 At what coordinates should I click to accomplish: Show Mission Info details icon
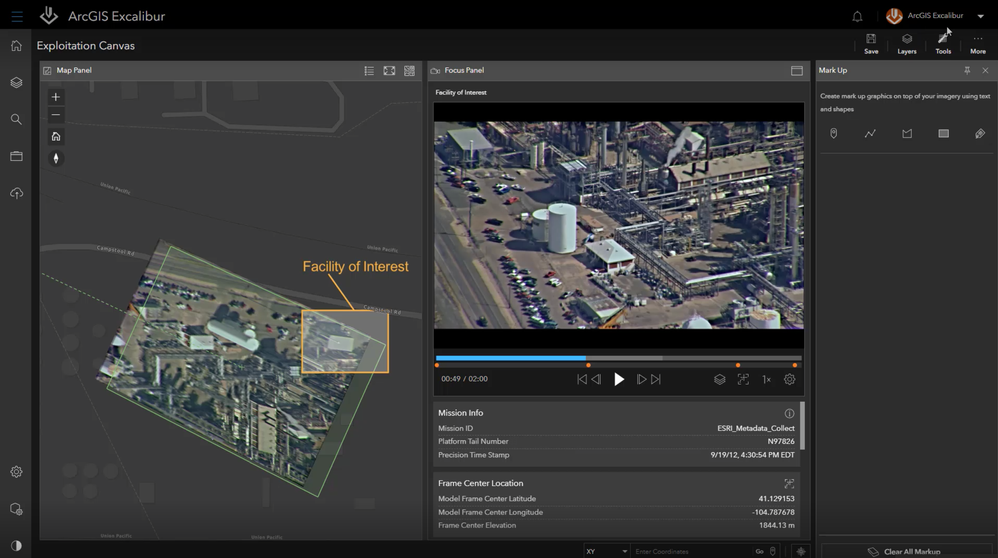(789, 413)
